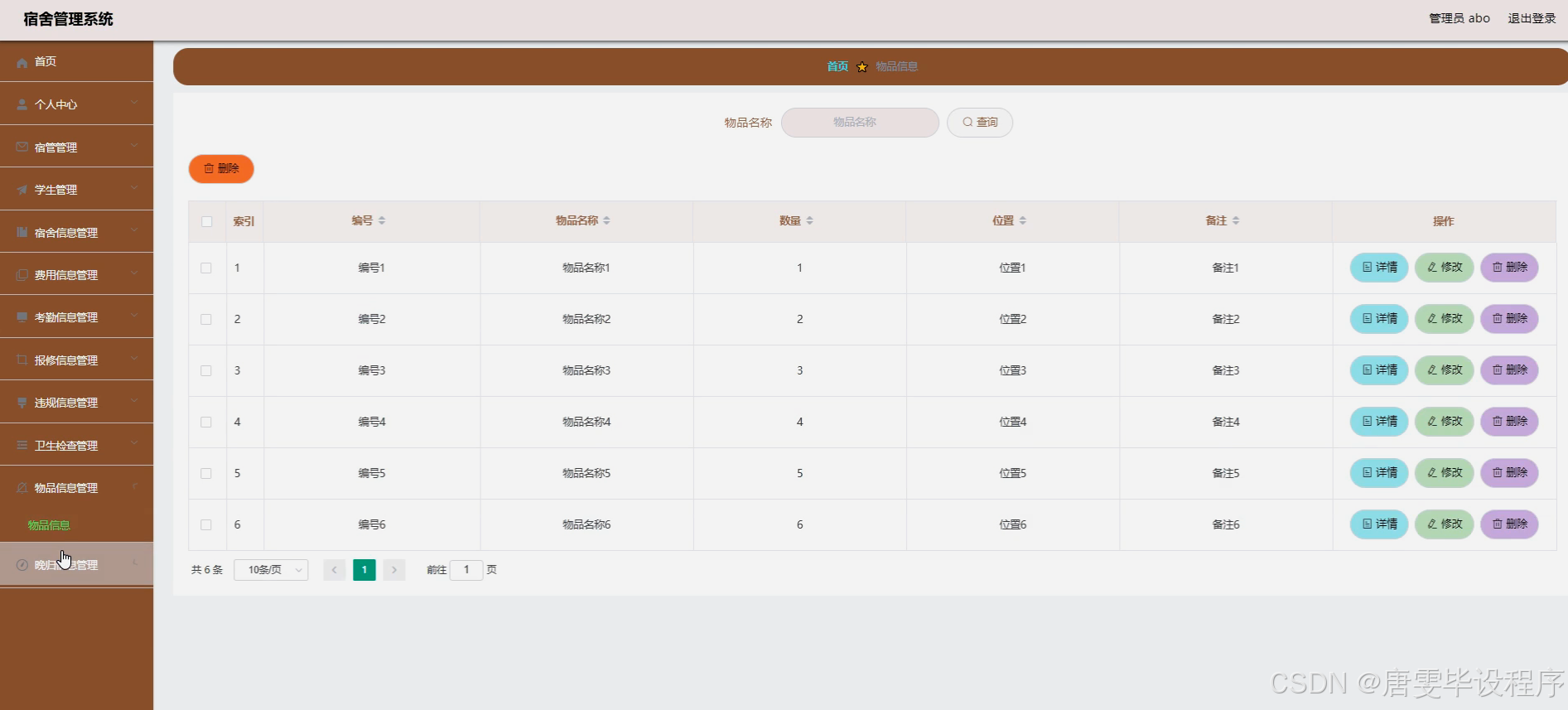
Task: Sort 位置 column using its sort arrows
Action: [1023, 220]
